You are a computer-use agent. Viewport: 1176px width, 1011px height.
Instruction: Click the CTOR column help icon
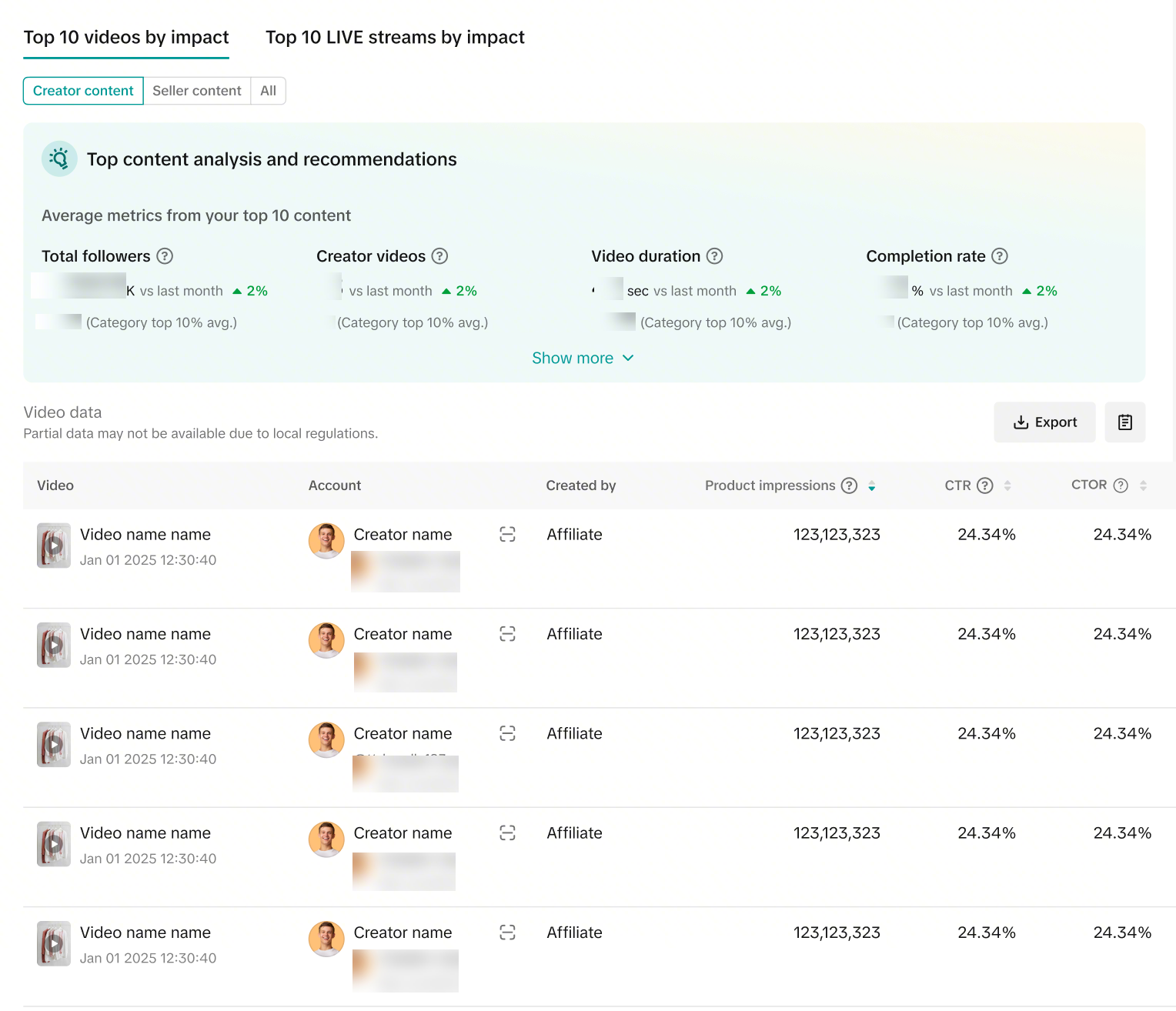click(x=1121, y=485)
